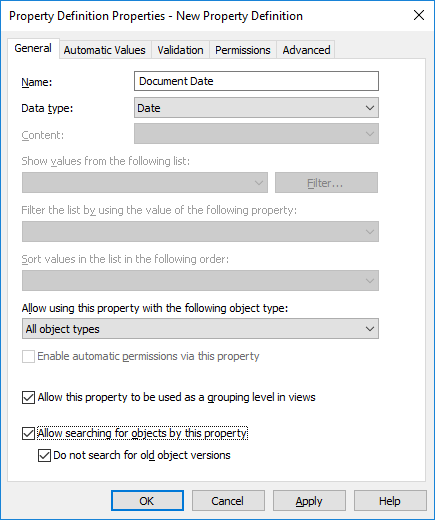Select the Advanced tab
The height and width of the screenshot is (520, 435).
[x=306, y=50]
